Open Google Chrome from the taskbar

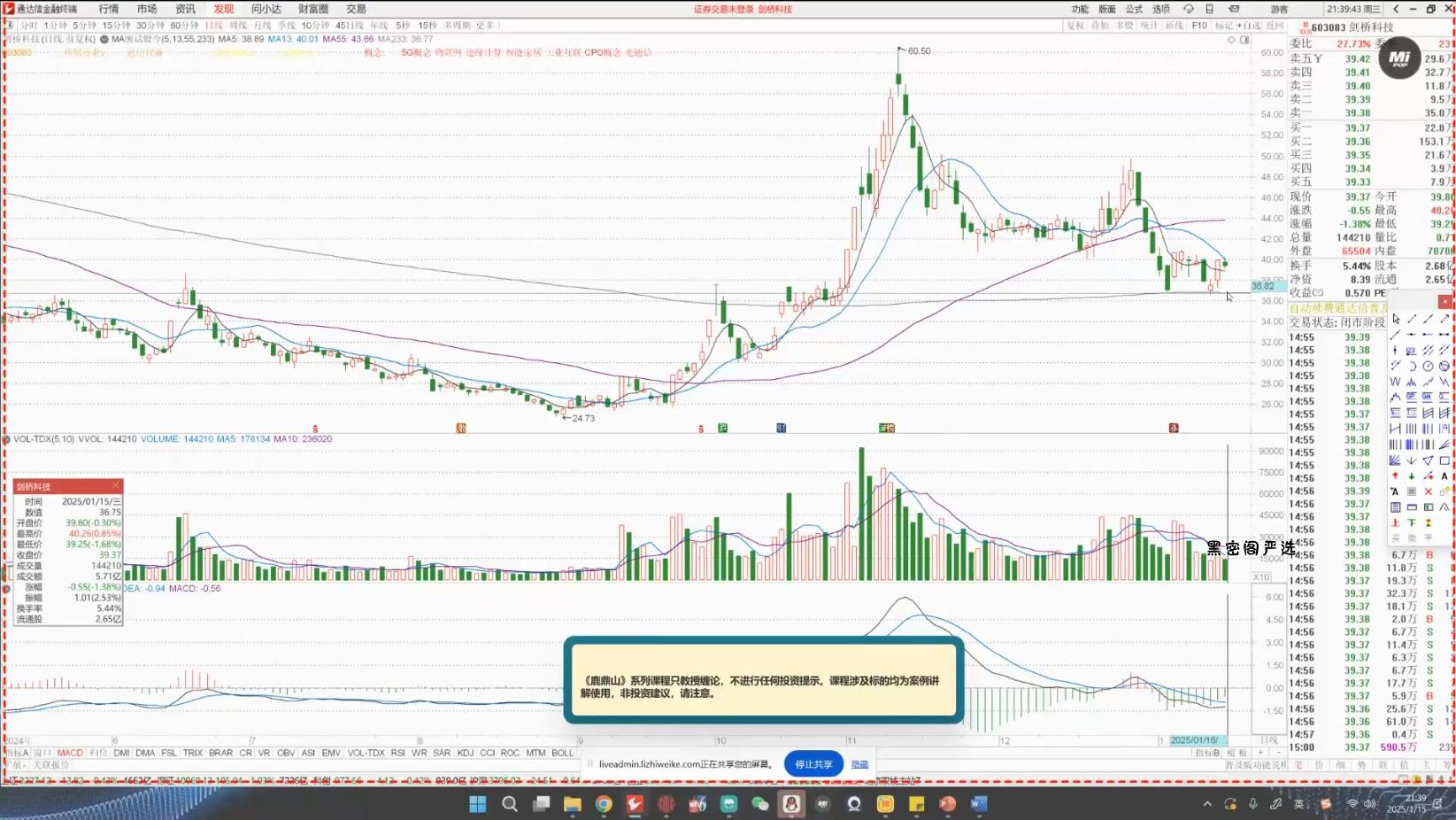coord(604,804)
